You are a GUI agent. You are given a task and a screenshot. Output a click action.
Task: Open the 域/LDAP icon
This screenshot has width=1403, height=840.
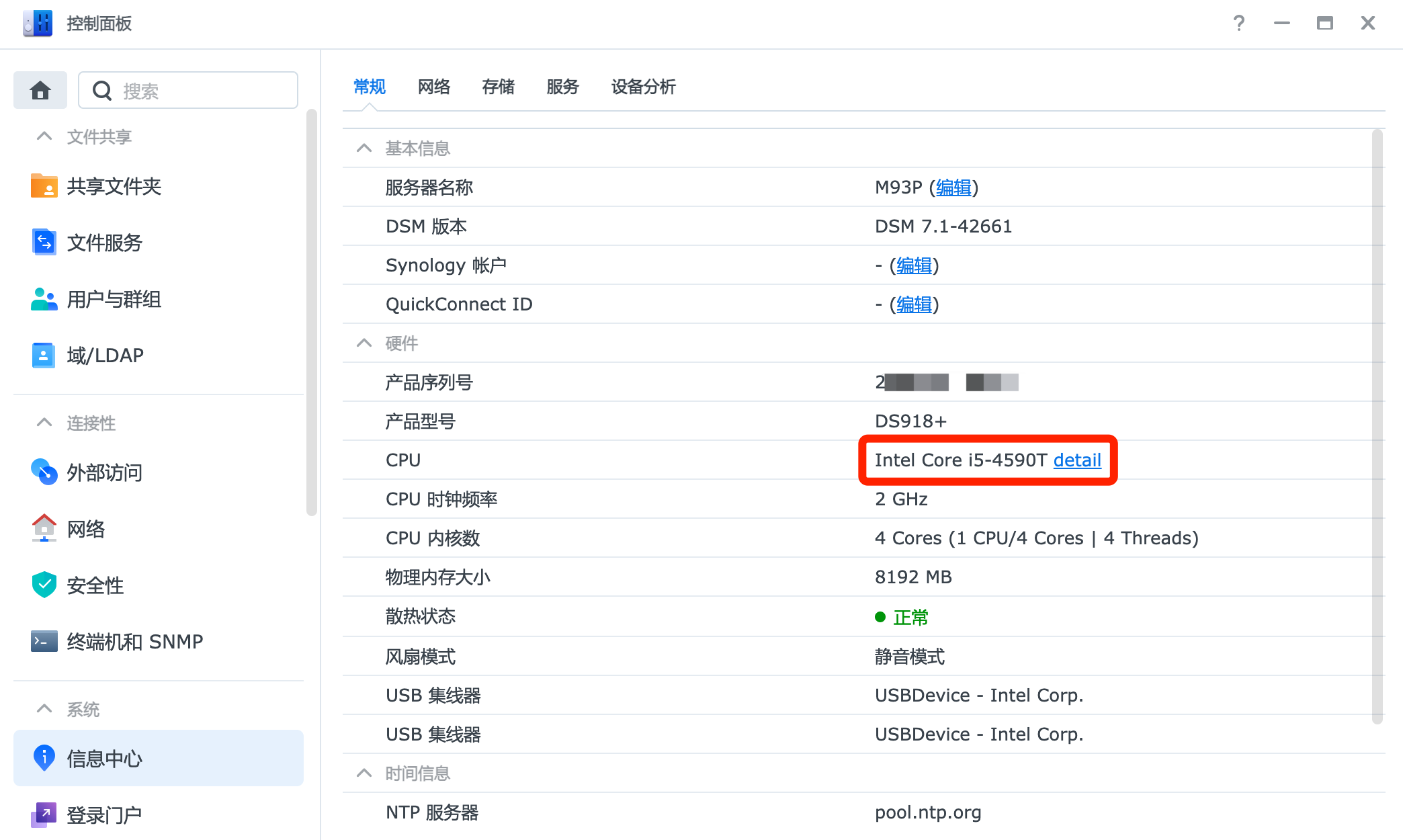click(44, 355)
